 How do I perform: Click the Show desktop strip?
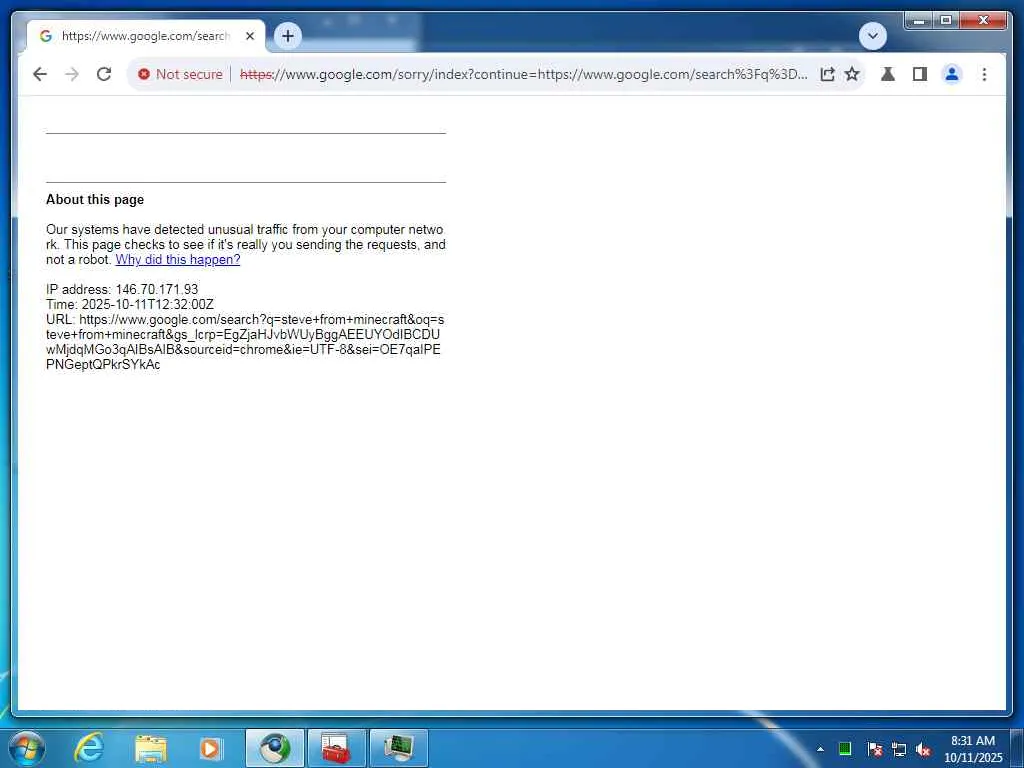[x=1017, y=748]
